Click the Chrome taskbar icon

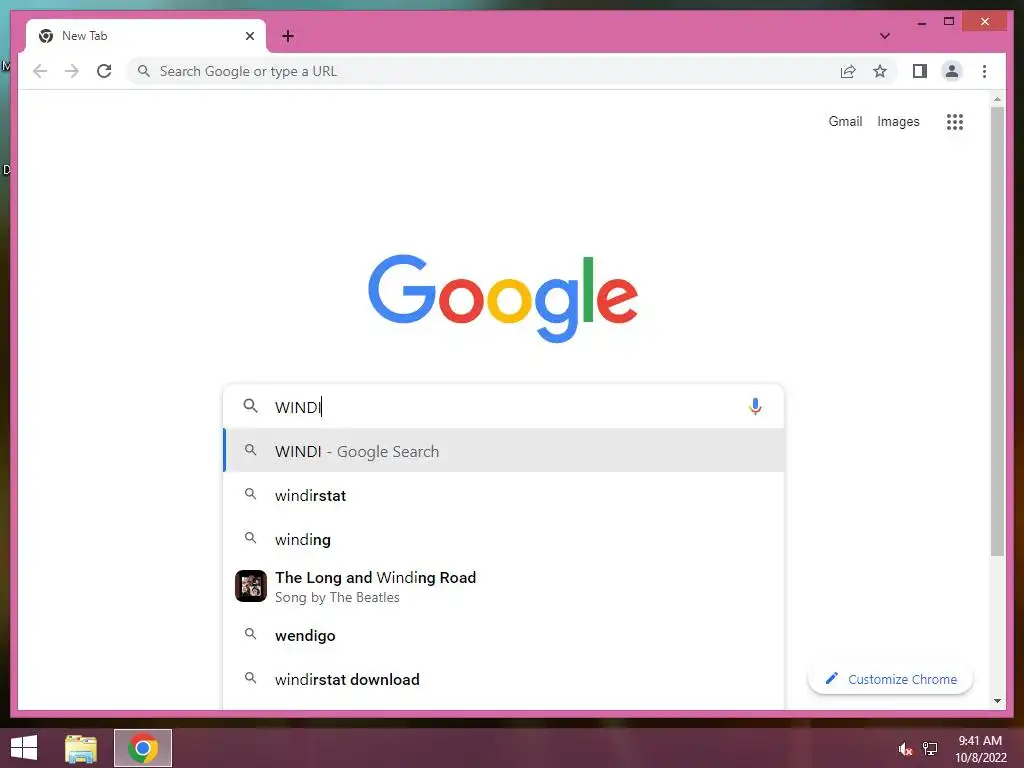coord(143,748)
